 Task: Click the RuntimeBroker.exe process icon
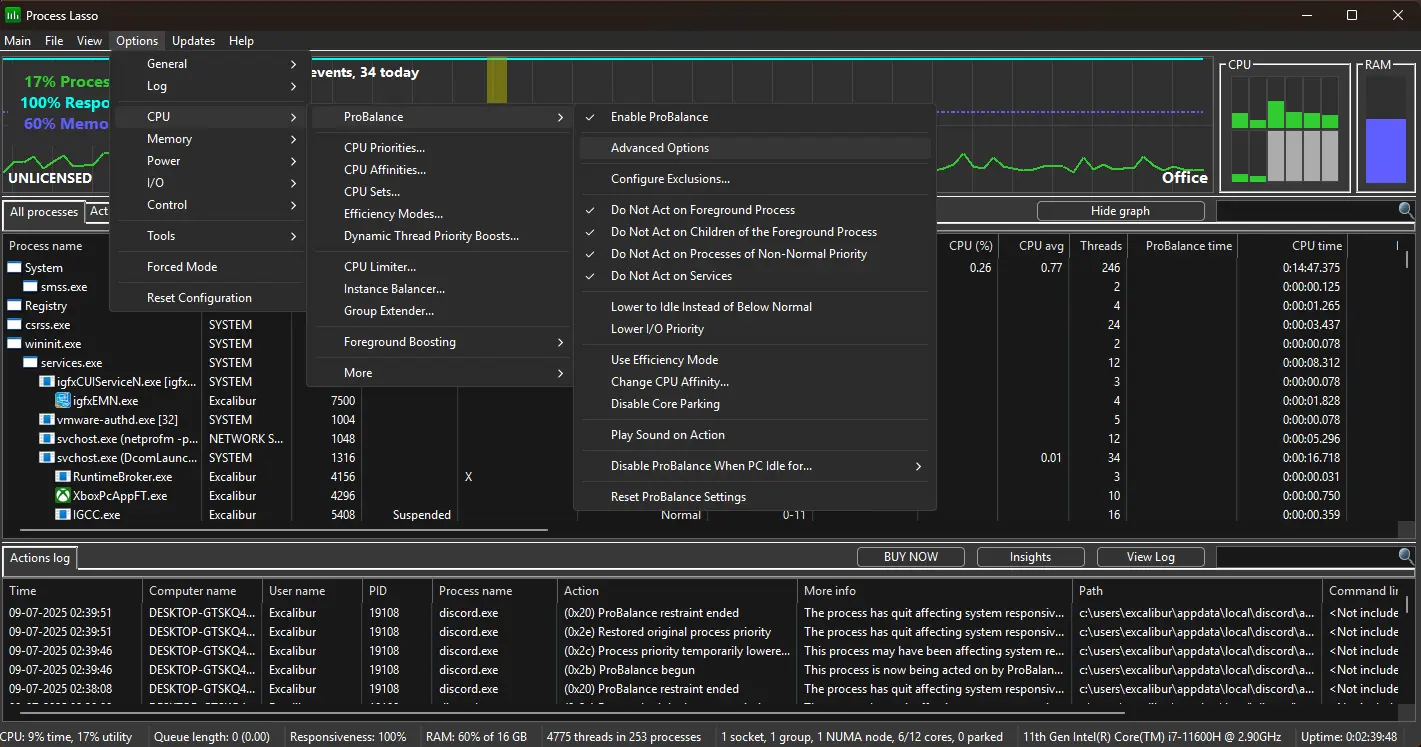pyautogui.click(x=62, y=477)
